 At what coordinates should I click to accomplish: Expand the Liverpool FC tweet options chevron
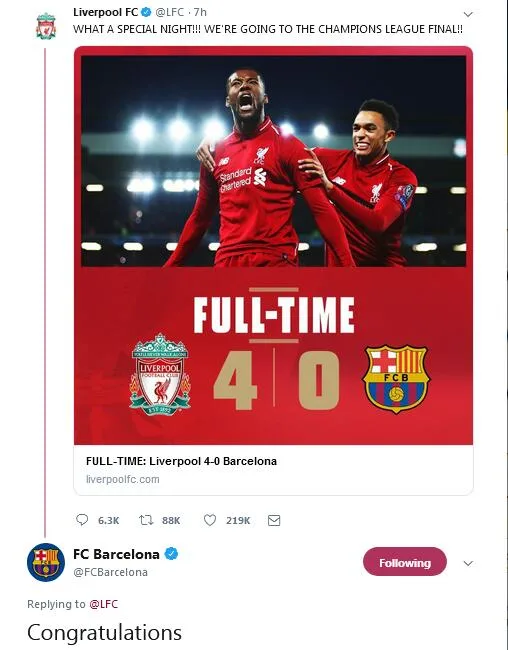pyautogui.click(x=468, y=15)
